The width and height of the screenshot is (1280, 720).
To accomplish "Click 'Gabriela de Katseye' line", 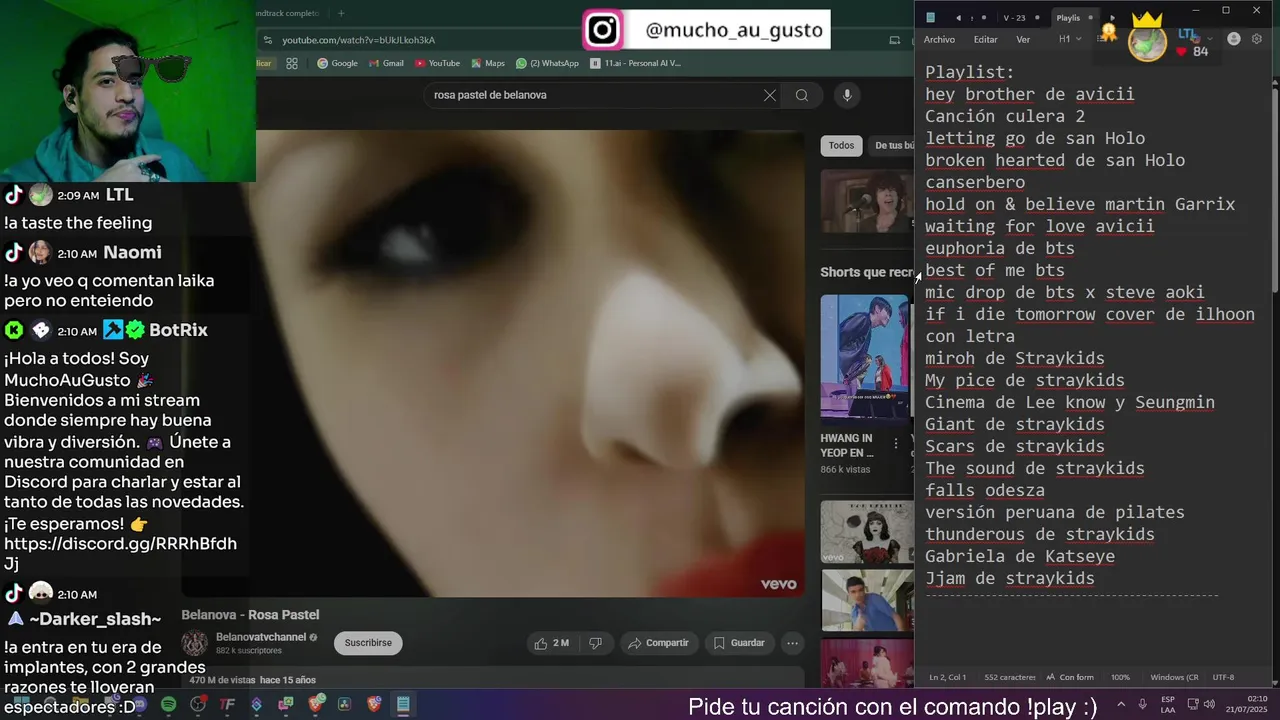I will coord(1020,556).
